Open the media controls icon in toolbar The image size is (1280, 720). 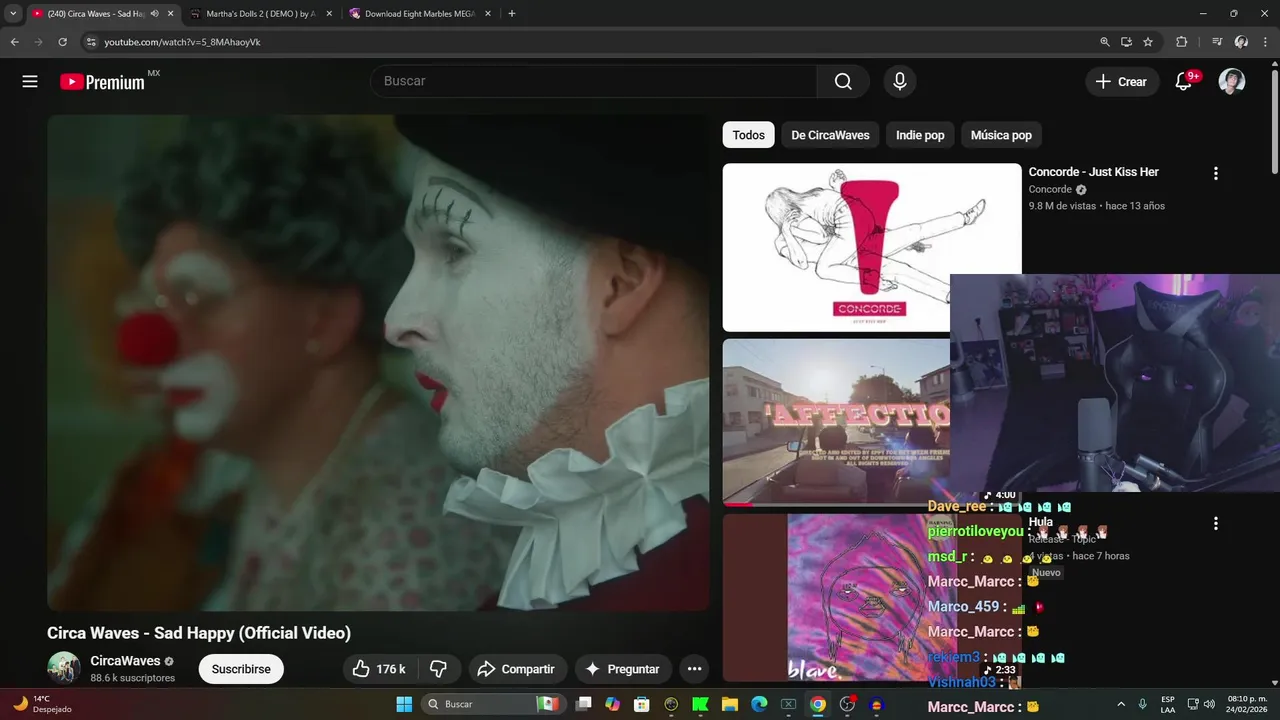1217,42
